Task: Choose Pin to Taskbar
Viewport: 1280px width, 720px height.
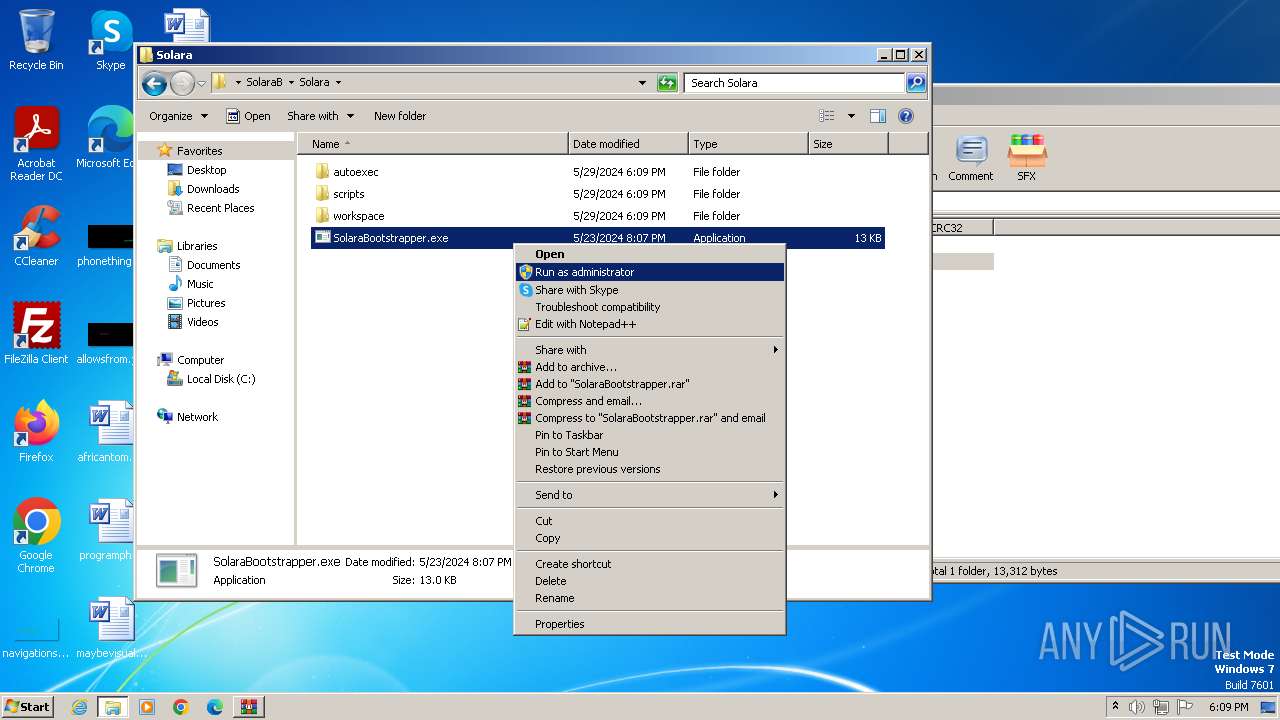Action: pos(649,435)
